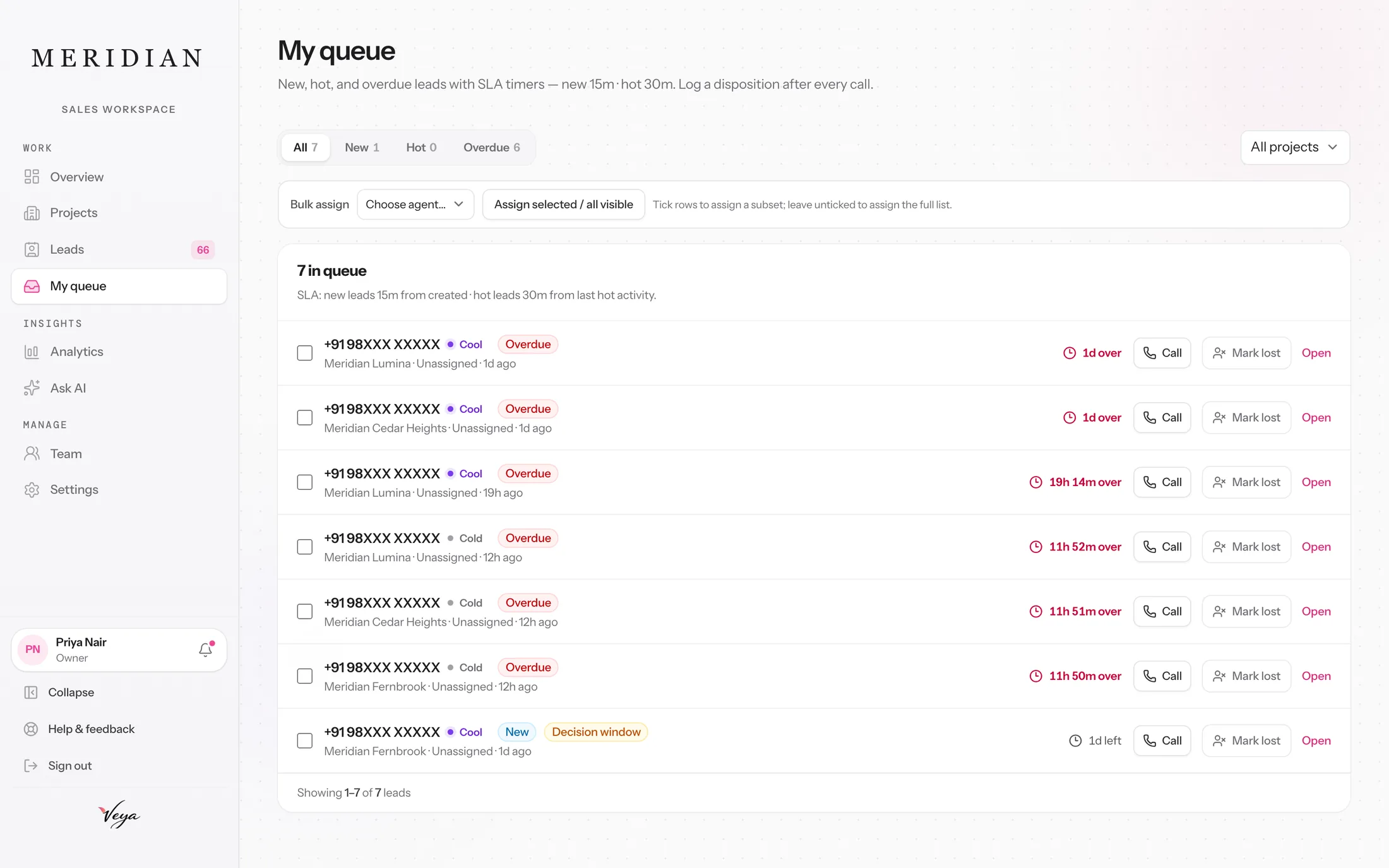Tick checkbox for Cedar Heights 1d ago lead
Image resolution: width=1389 pixels, height=868 pixels.
pos(305,417)
